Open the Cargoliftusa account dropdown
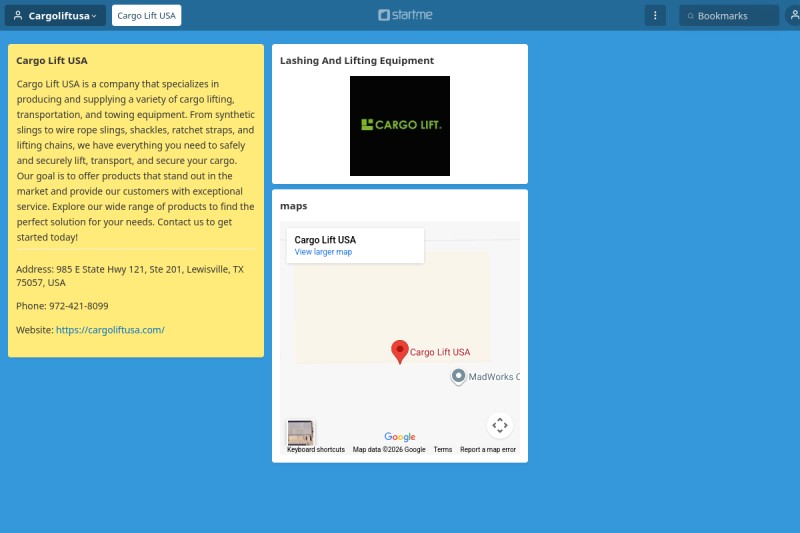Image resolution: width=800 pixels, height=533 pixels. click(x=55, y=16)
